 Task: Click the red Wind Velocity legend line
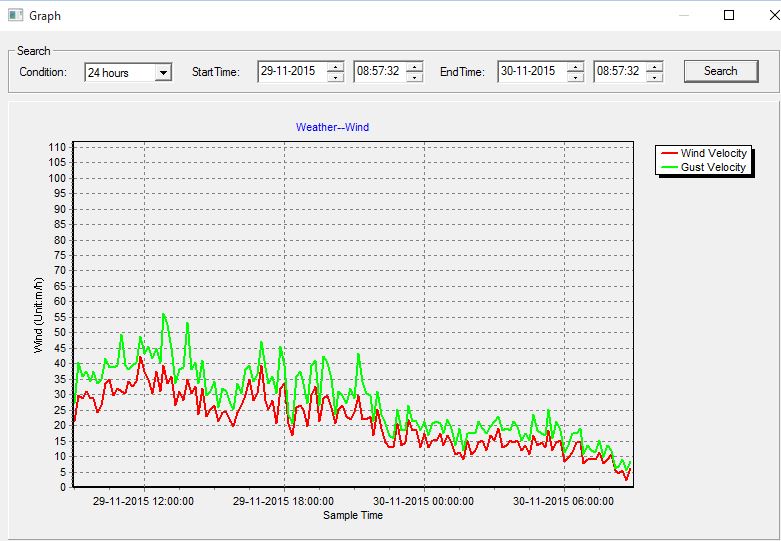[x=669, y=153]
